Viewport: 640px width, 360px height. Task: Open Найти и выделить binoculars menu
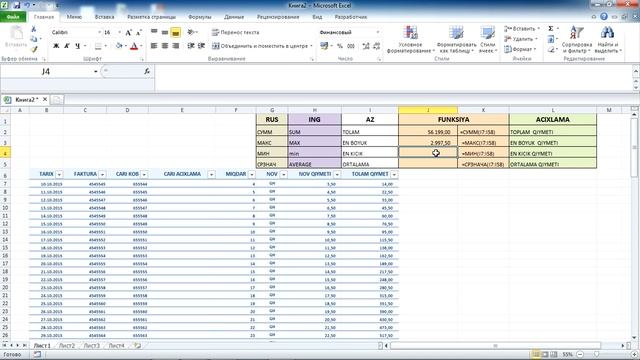(607, 39)
